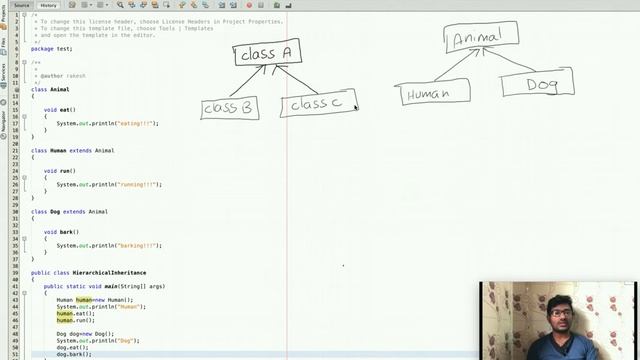The width and height of the screenshot is (640, 360).
Task: Click the Uncomment toolbar icon
Action: (x=289, y=5)
